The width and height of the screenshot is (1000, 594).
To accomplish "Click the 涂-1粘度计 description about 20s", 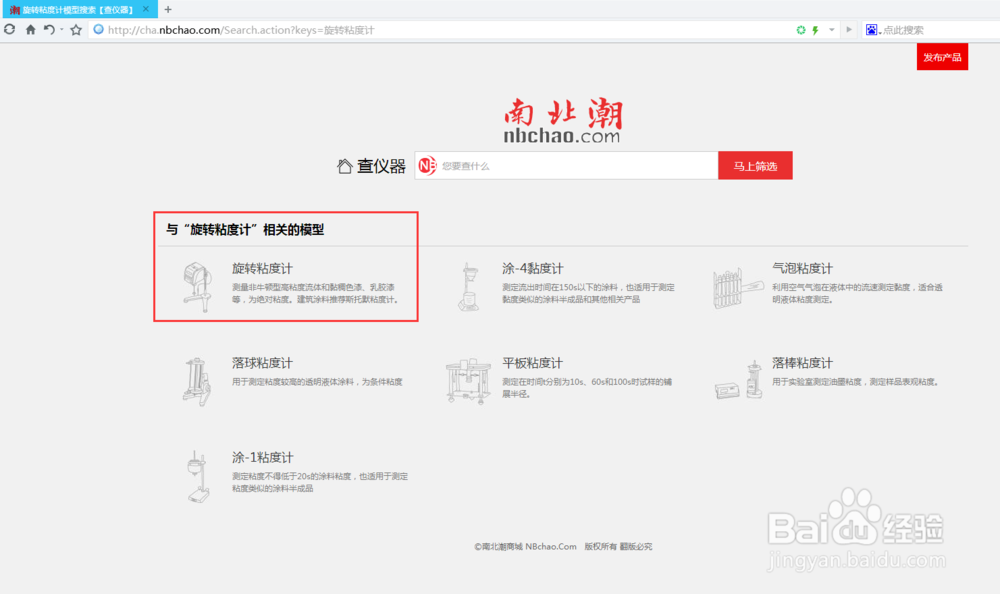I will point(320,482).
